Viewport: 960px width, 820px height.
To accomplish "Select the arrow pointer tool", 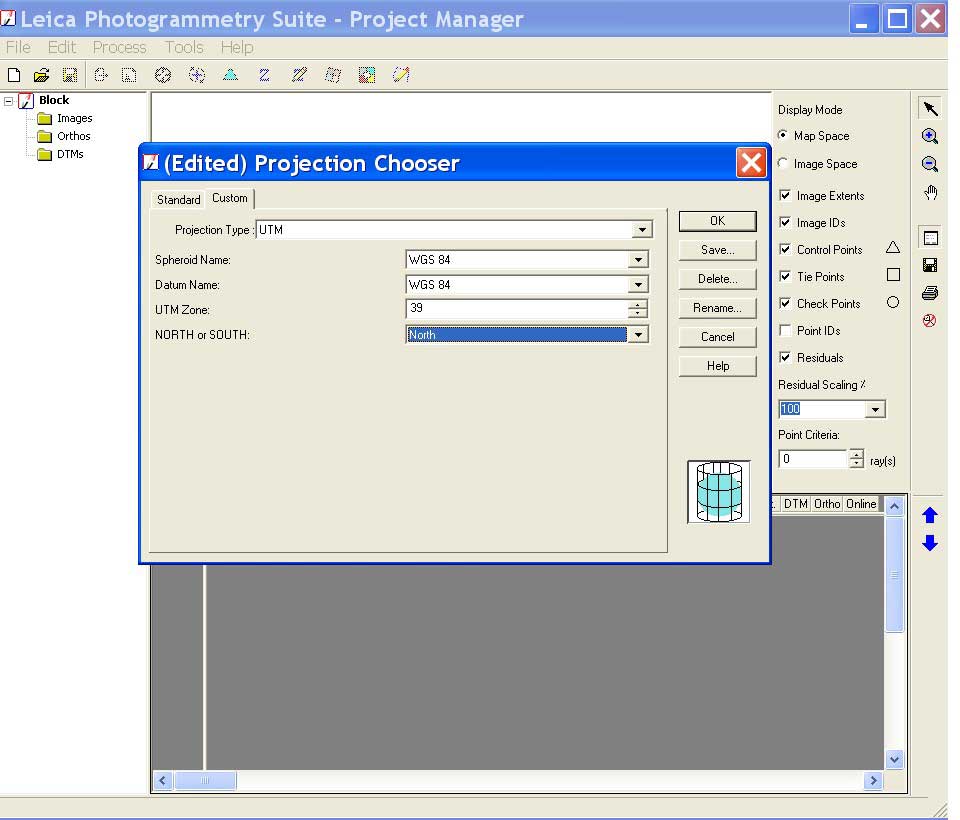I will click(930, 109).
